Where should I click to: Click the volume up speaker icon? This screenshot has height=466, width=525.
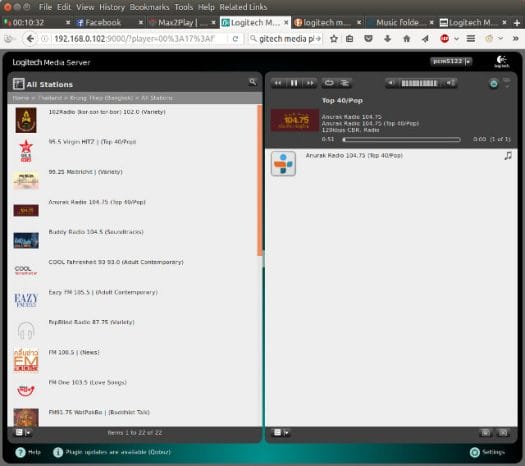(x=451, y=83)
